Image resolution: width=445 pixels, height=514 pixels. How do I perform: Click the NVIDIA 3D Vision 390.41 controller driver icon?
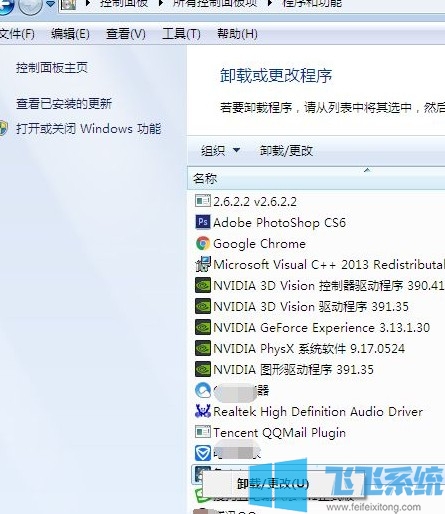[x=203, y=285]
